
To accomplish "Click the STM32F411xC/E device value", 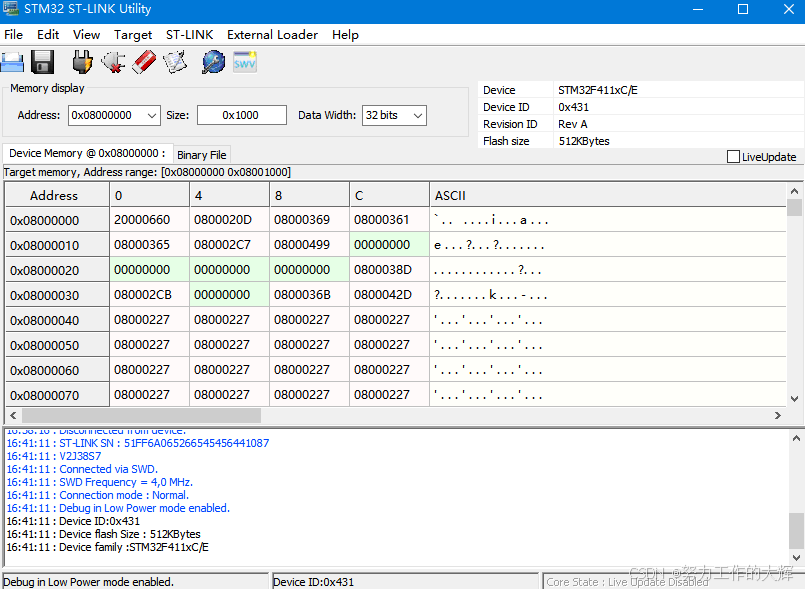I will click(x=598, y=90).
